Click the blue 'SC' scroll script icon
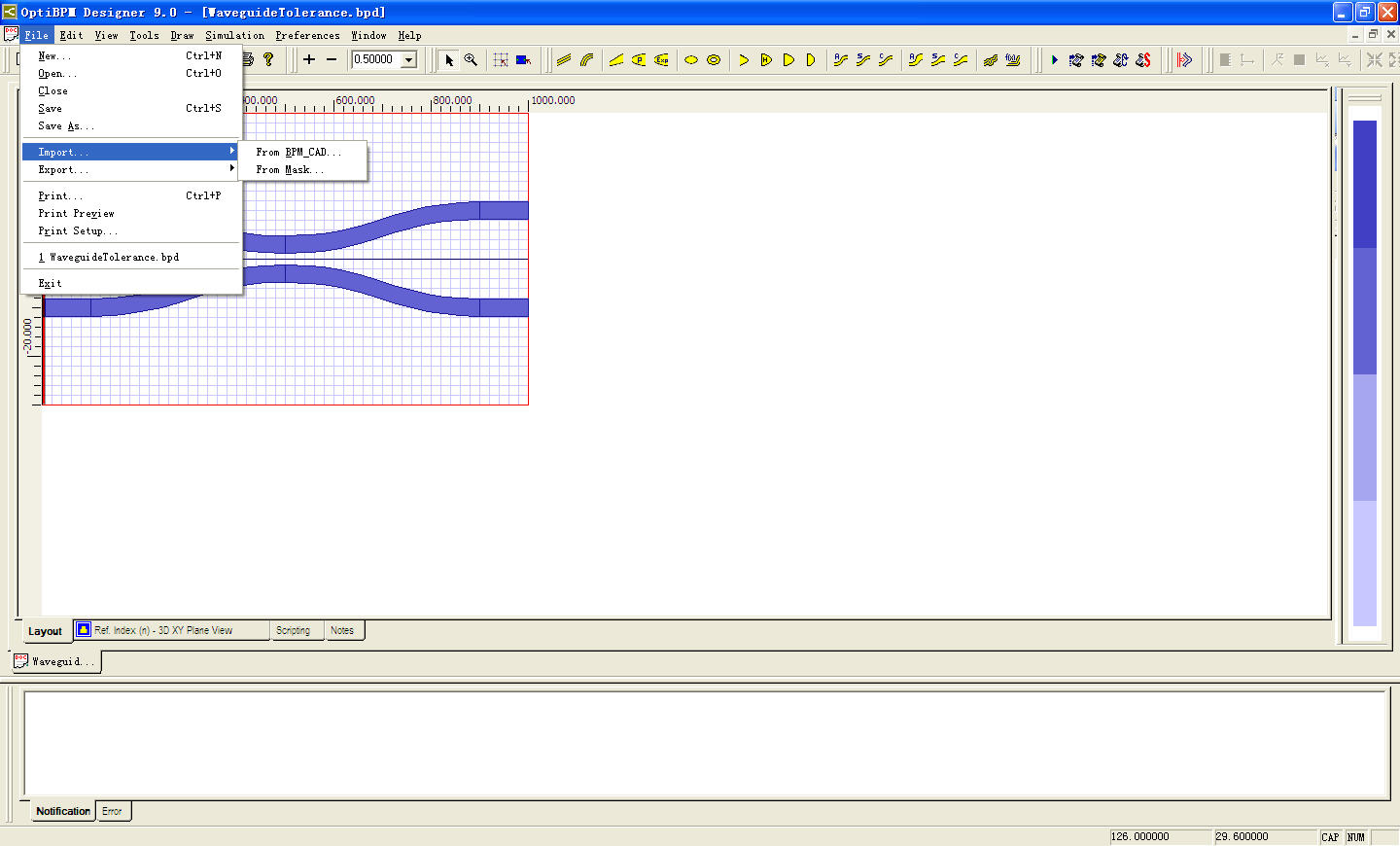 point(1121,59)
